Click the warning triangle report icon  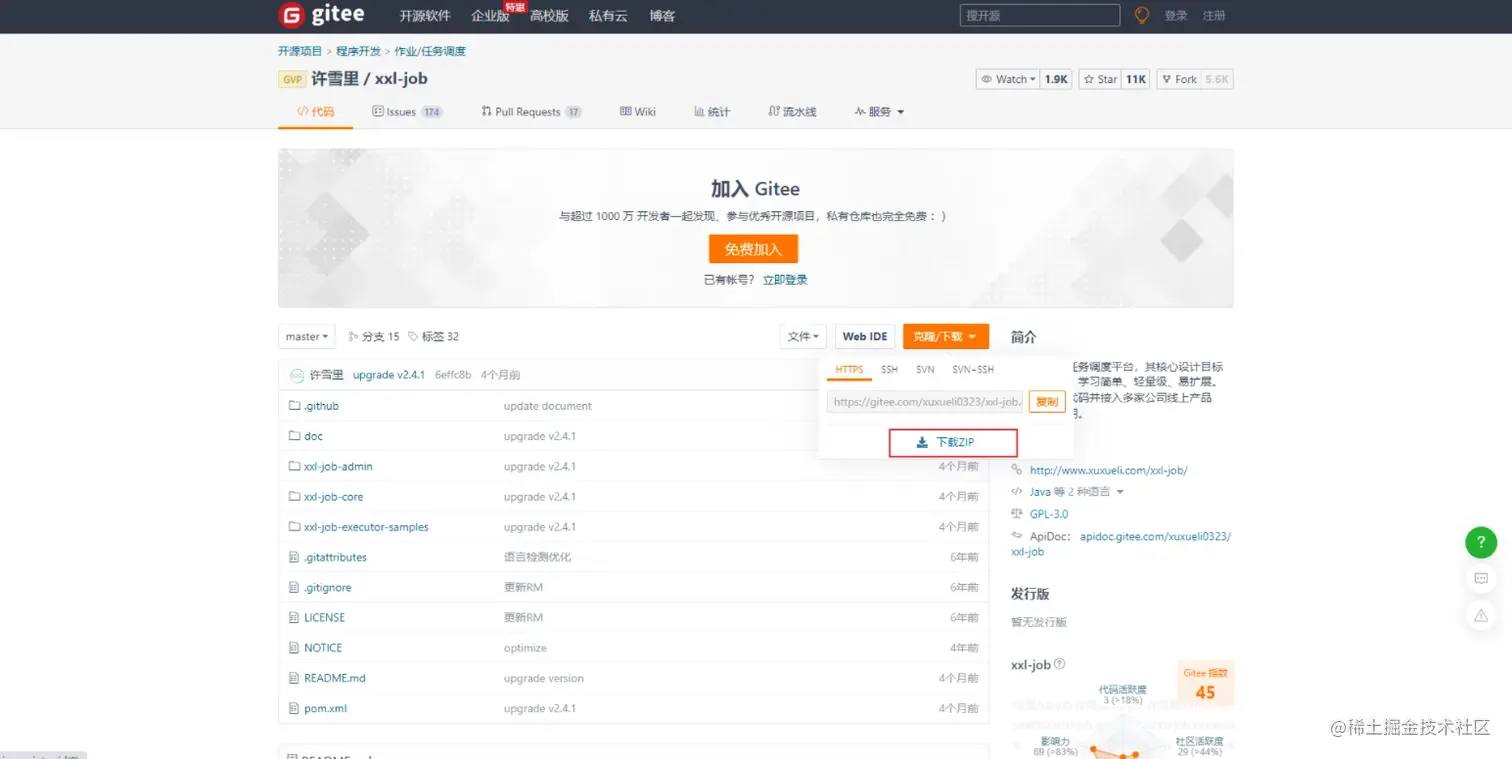tap(1481, 615)
